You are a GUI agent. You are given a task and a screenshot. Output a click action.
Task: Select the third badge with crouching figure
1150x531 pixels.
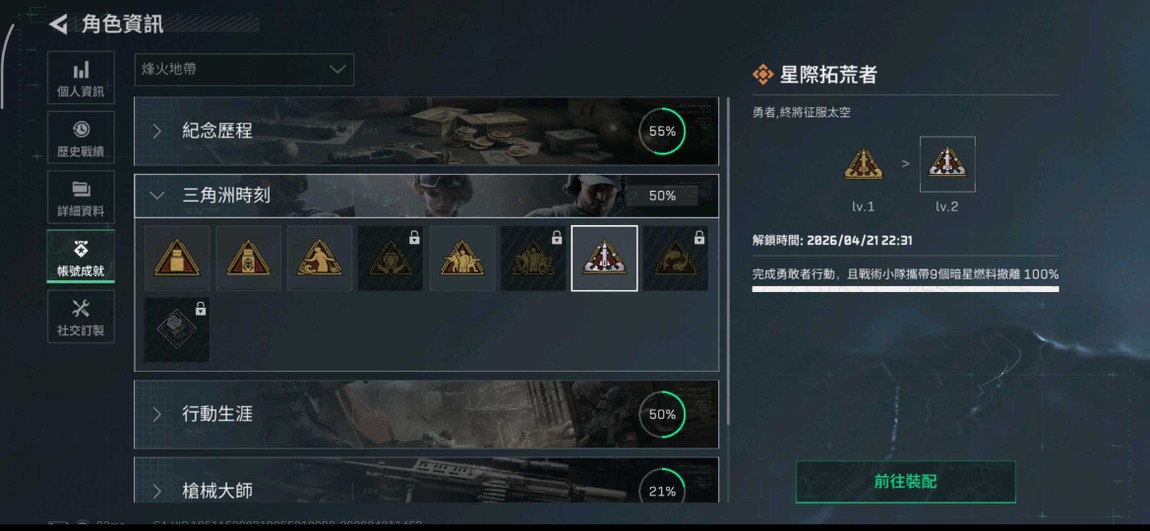tap(319, 258)
